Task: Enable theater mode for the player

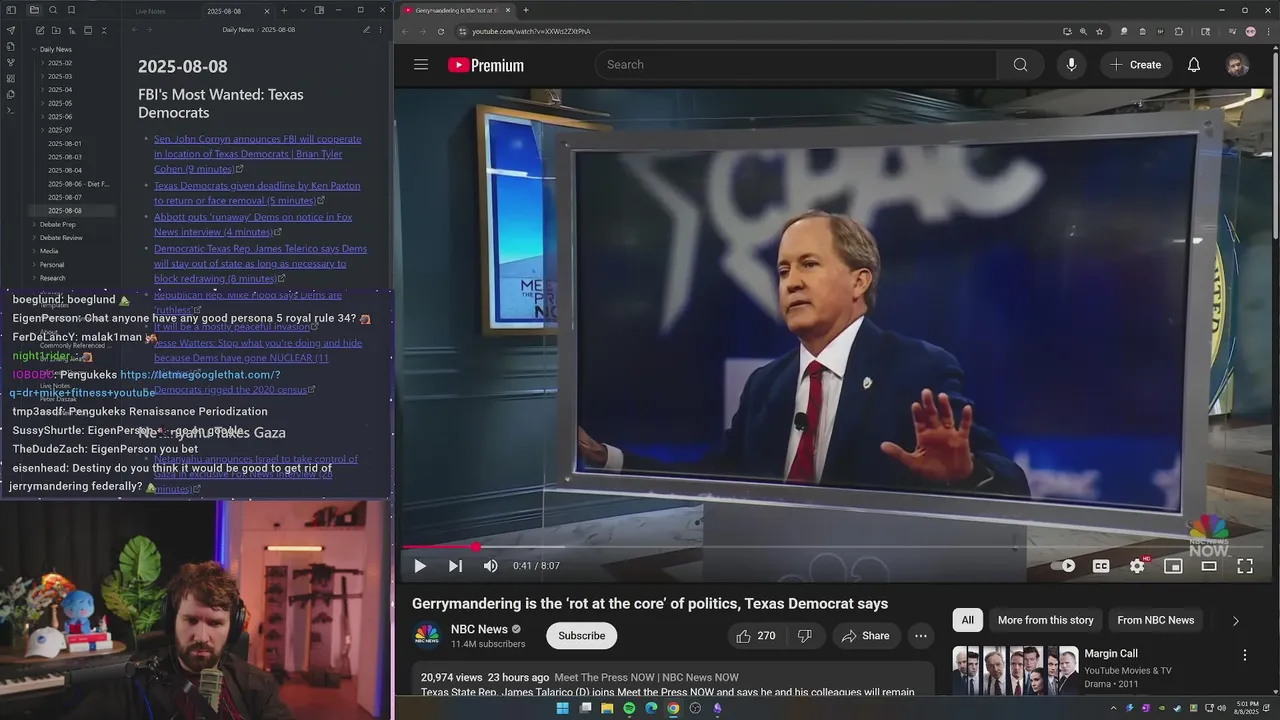Action: coord(1209,566)
